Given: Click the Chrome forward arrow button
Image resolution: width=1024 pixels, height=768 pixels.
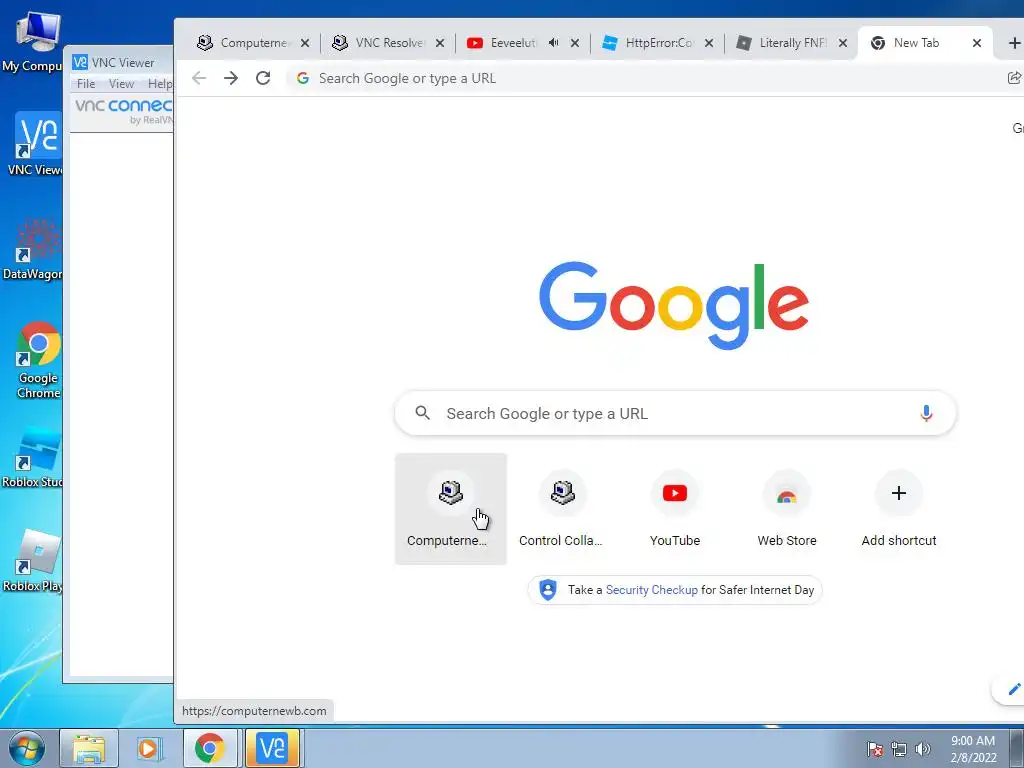Looking at the screenshot, I should click(x=231, y=78).
